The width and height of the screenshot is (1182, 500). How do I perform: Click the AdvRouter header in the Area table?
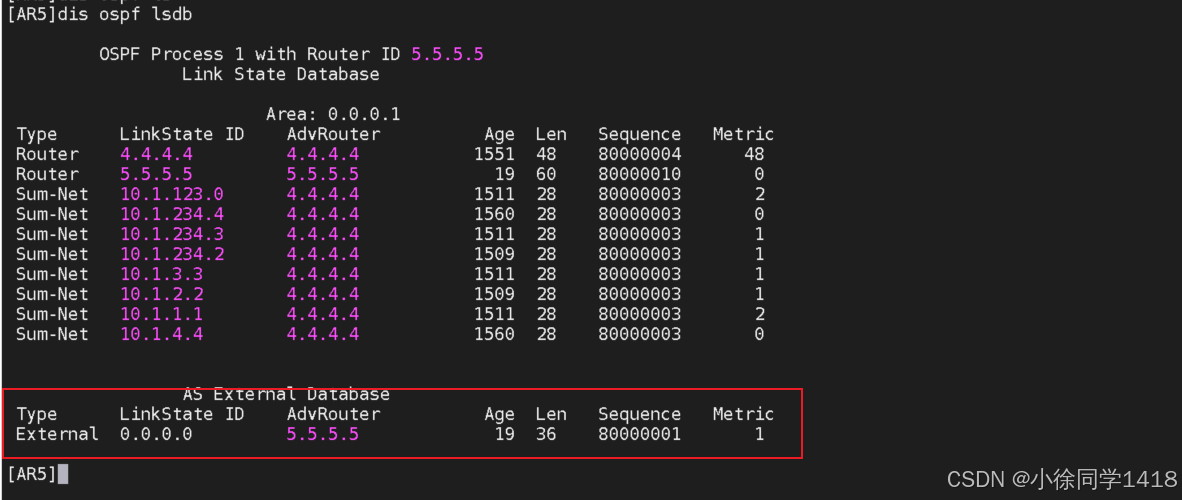click(x=333, y=134)
